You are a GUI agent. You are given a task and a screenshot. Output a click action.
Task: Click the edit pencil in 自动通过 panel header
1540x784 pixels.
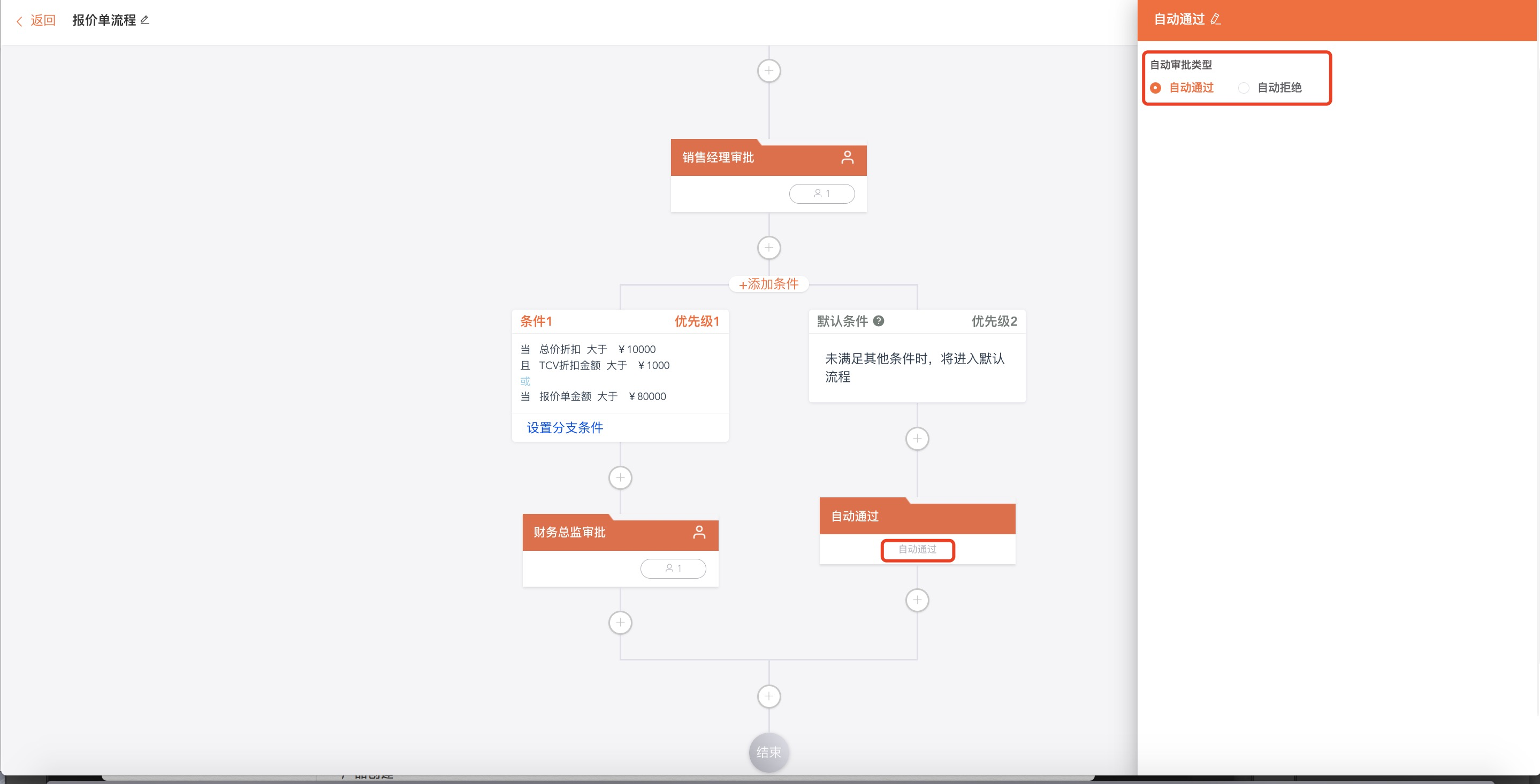(1215, 20)
